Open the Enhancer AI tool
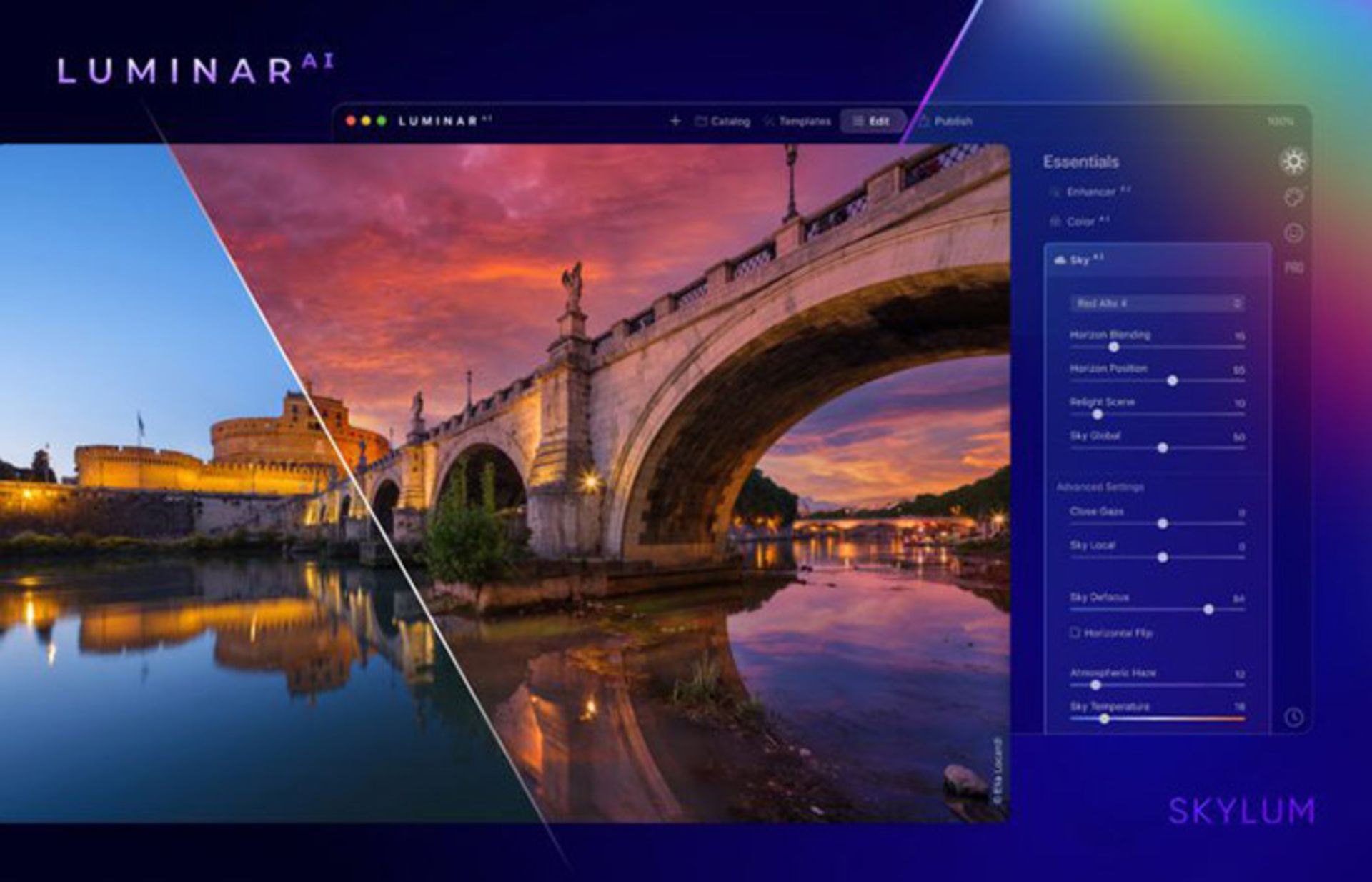 click(x=1094, y=192)
